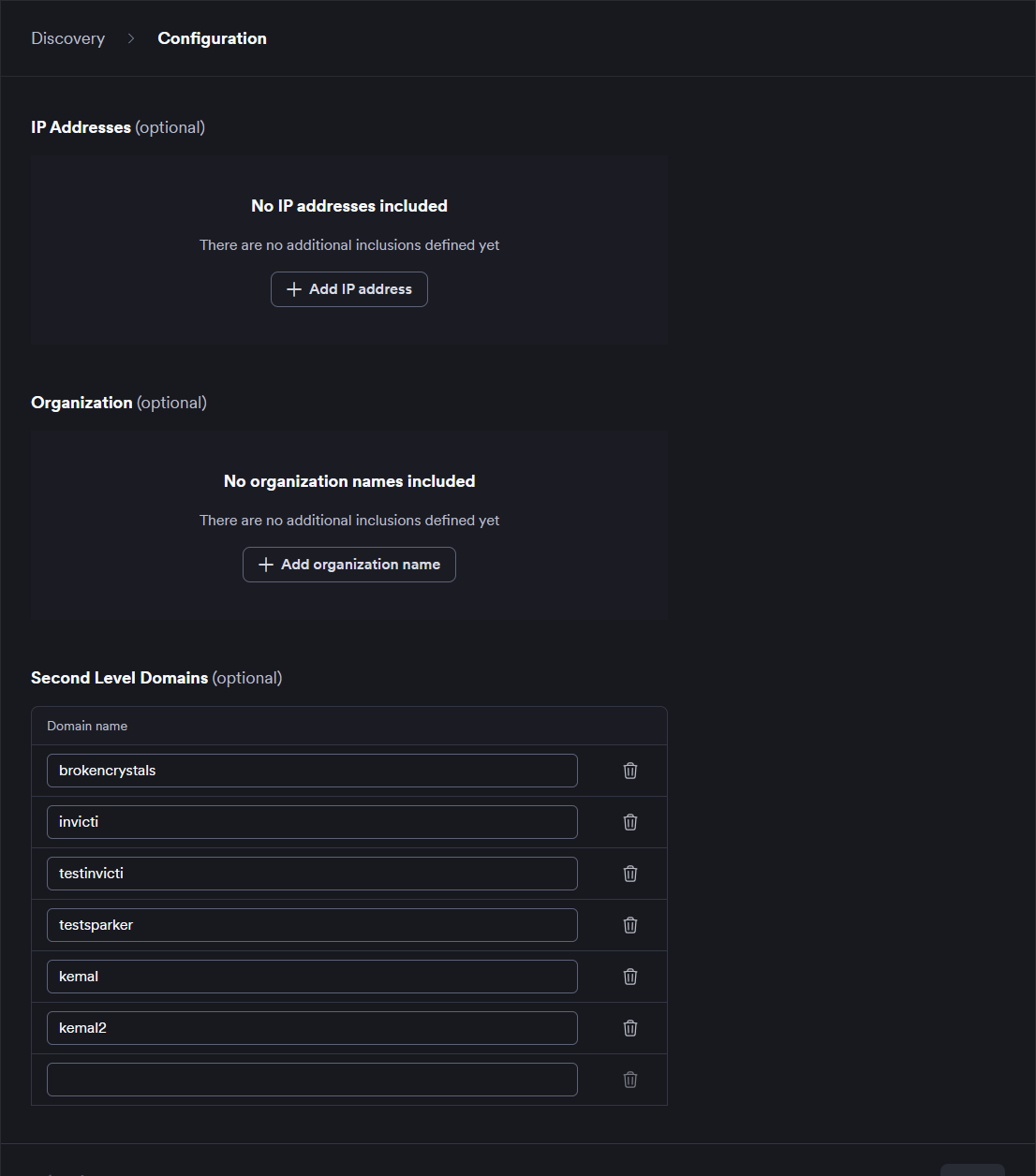This screenshot has width=1036, height=1176.
Task: Click trash icon on empty domain row
Action: [x=630, y=1080]
